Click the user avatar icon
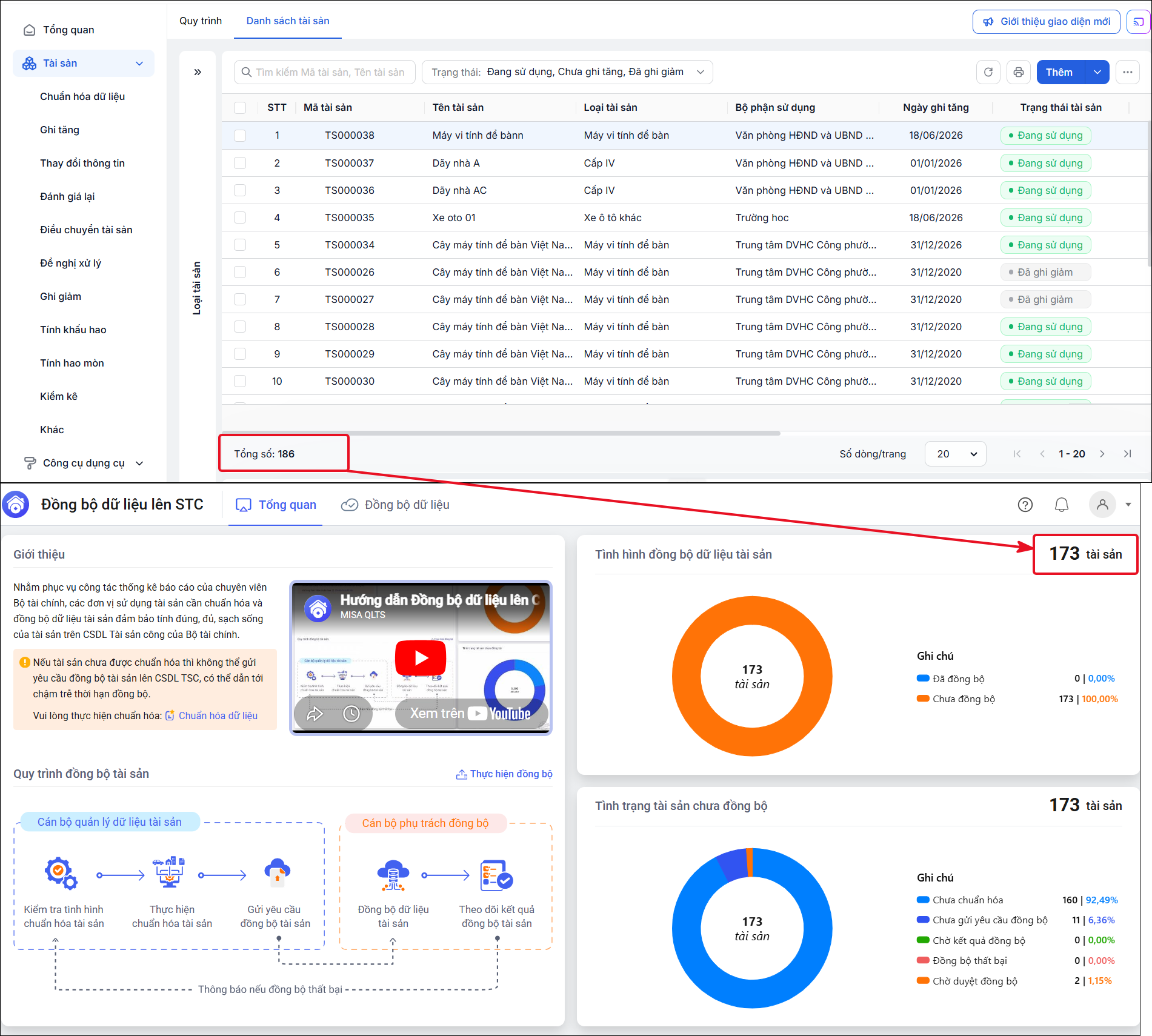The image size is (1152, 1036). pos(1102,504)
